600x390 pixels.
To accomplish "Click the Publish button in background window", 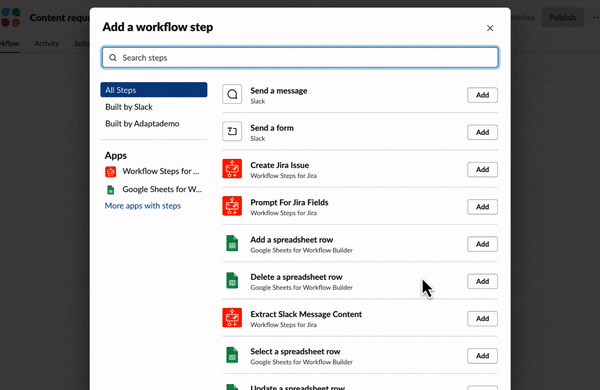I will click(x=562, y=18).
